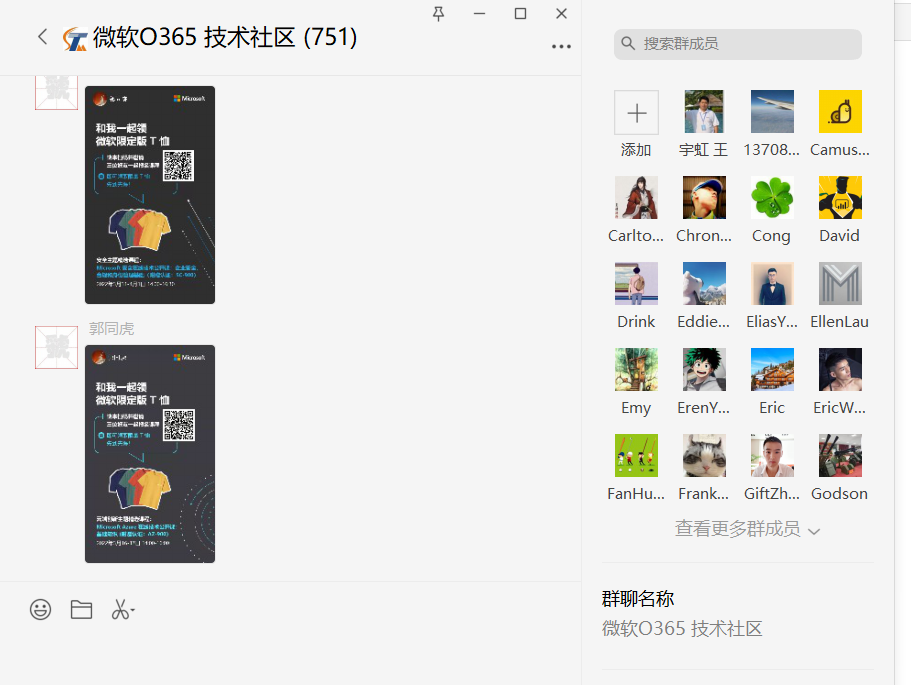Open EllenLau's member avatar
The width and height of the screenshot is (911, 685).
pyautogui.click(x=840, y=284)
